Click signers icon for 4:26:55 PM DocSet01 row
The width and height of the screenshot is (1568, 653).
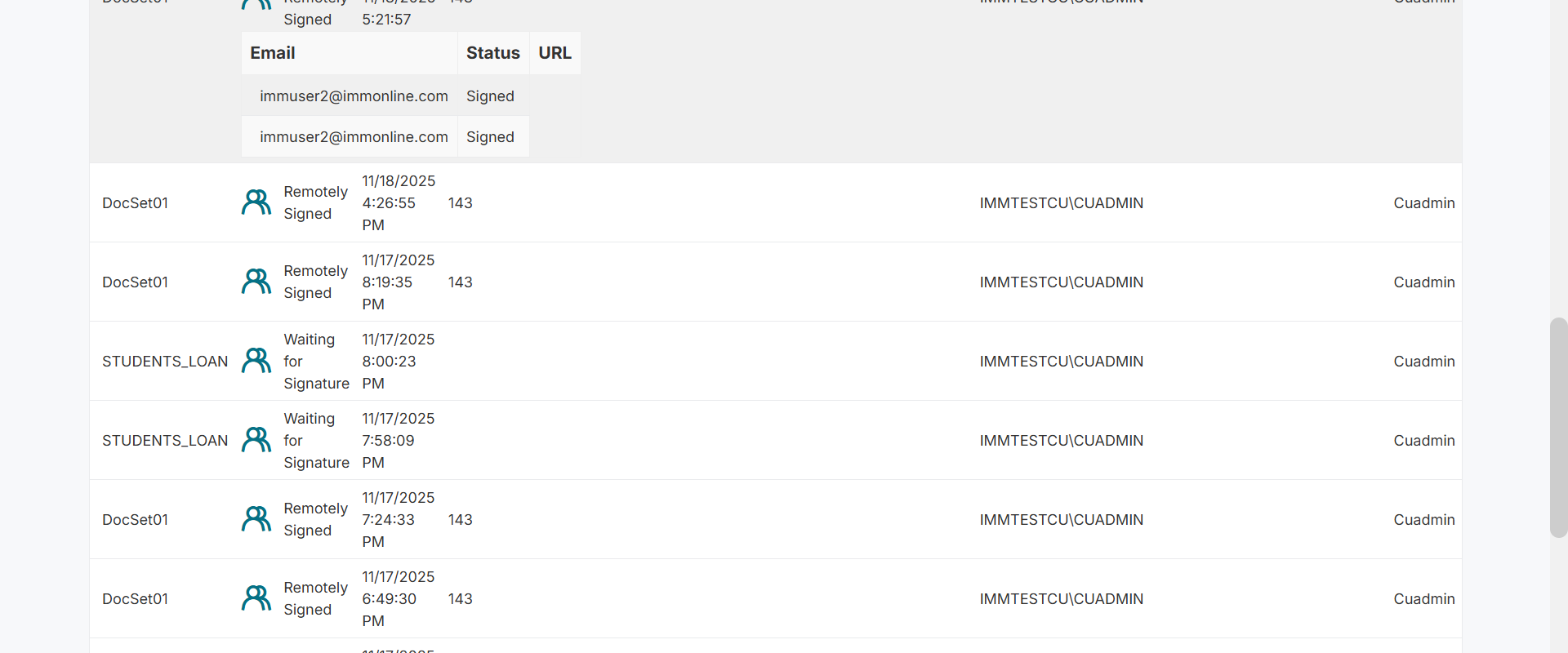coord(256,202)
